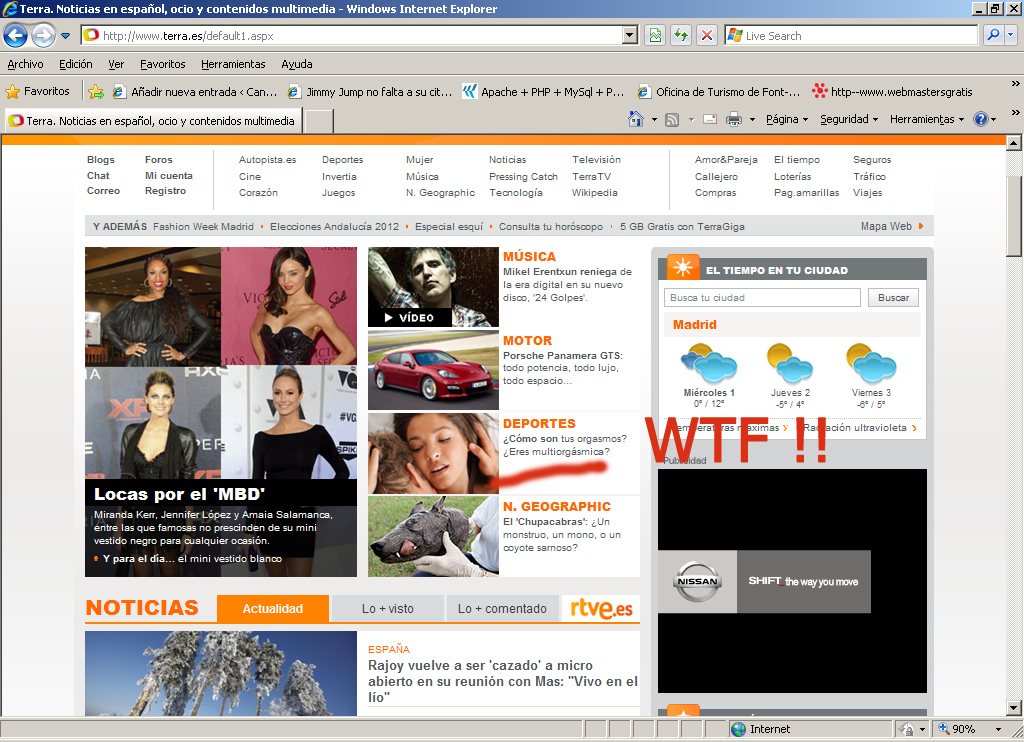
Task: Open Jimmy Jump favorite bookmark
Action: click(x=370, y=91)
